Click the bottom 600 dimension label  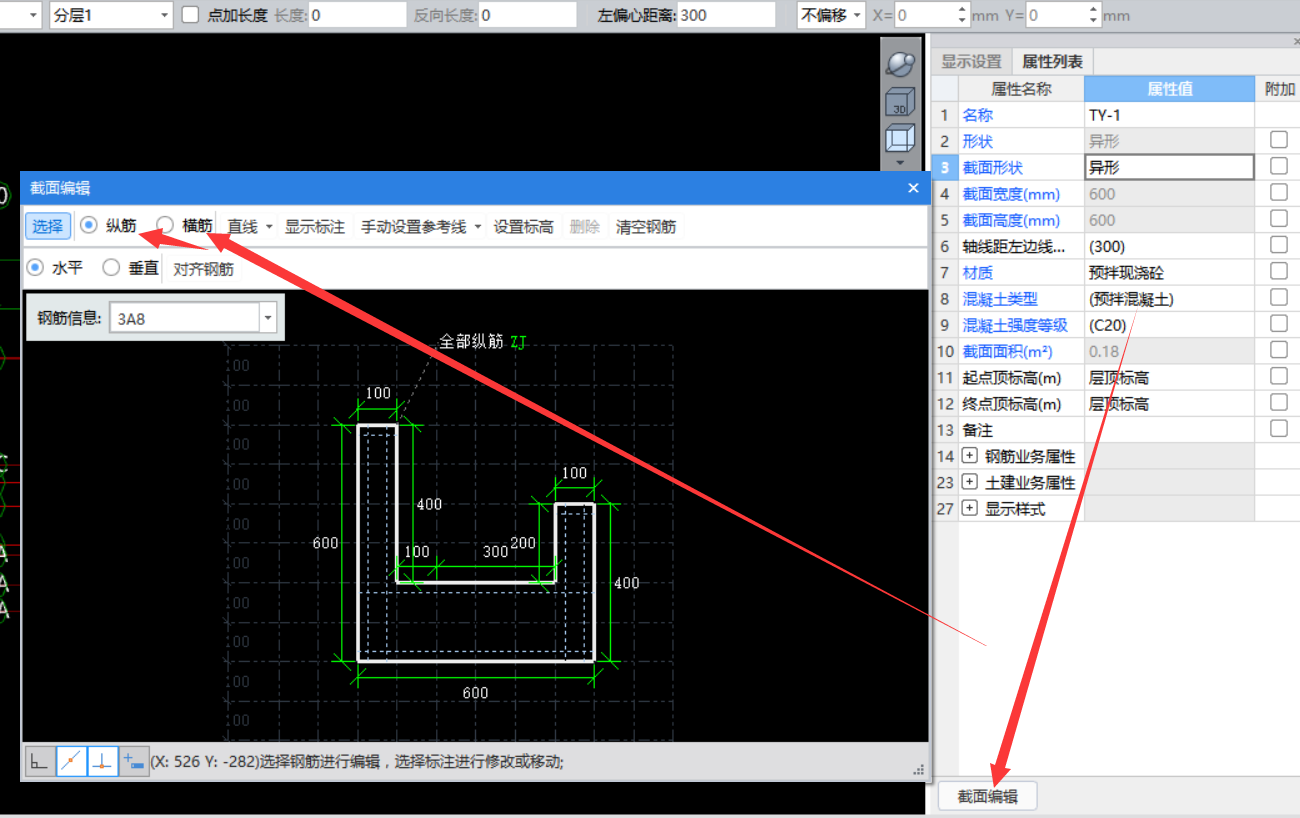475,693
